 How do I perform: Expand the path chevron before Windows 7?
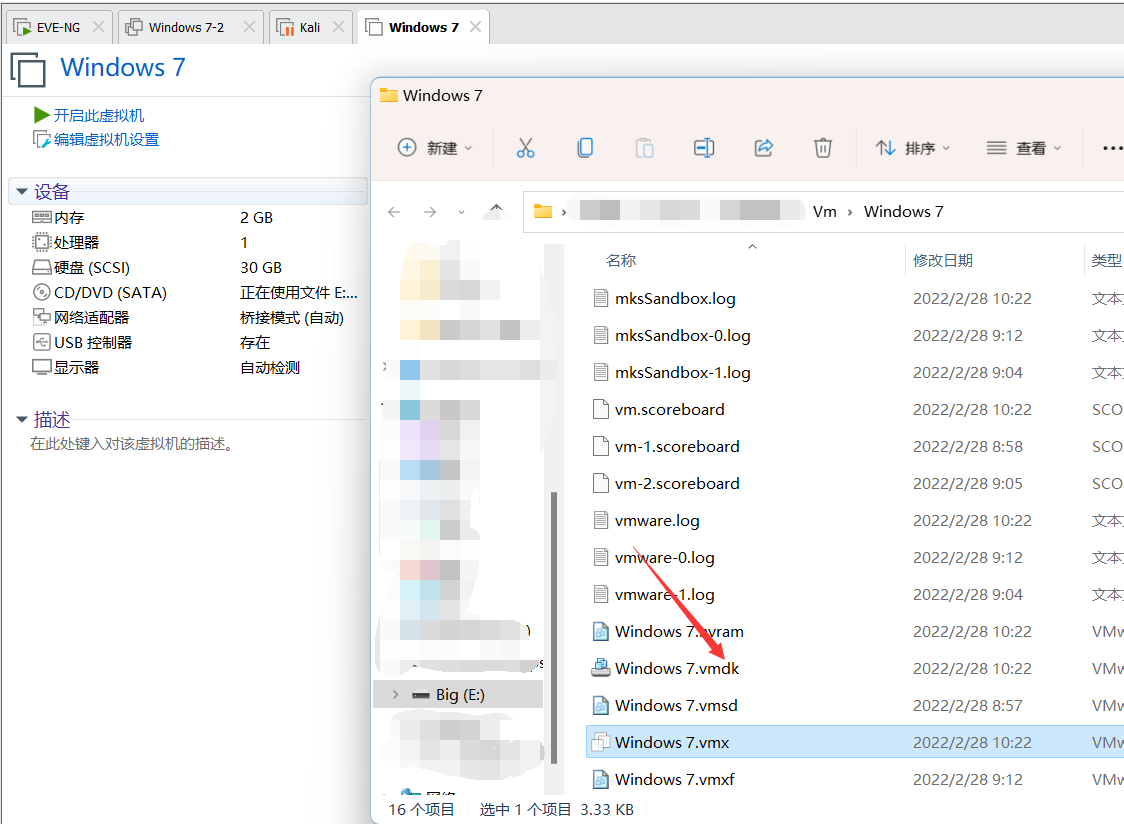click(850, 212)
